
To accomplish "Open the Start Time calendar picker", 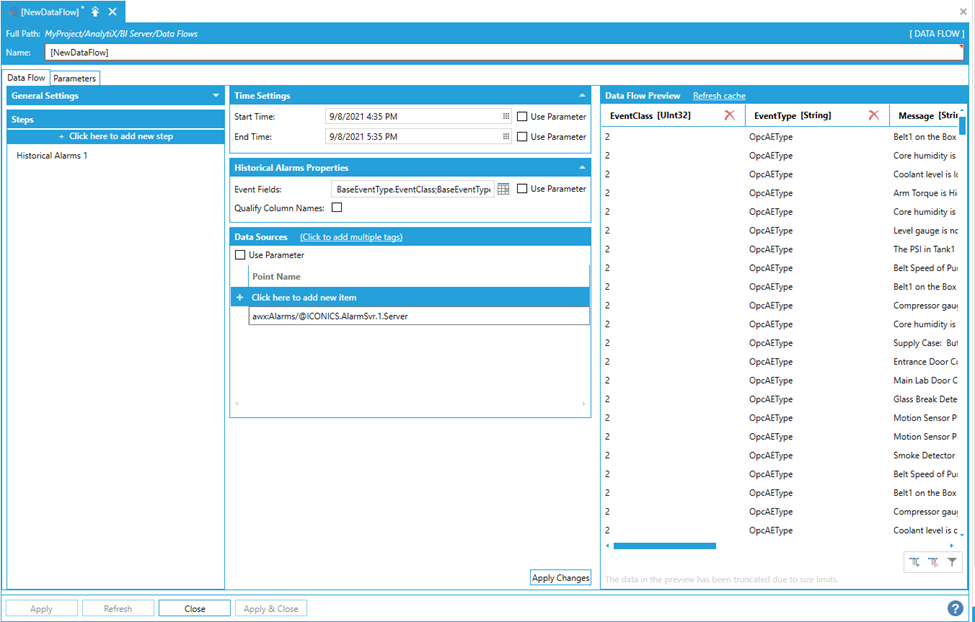I will (x=506, y=117).
